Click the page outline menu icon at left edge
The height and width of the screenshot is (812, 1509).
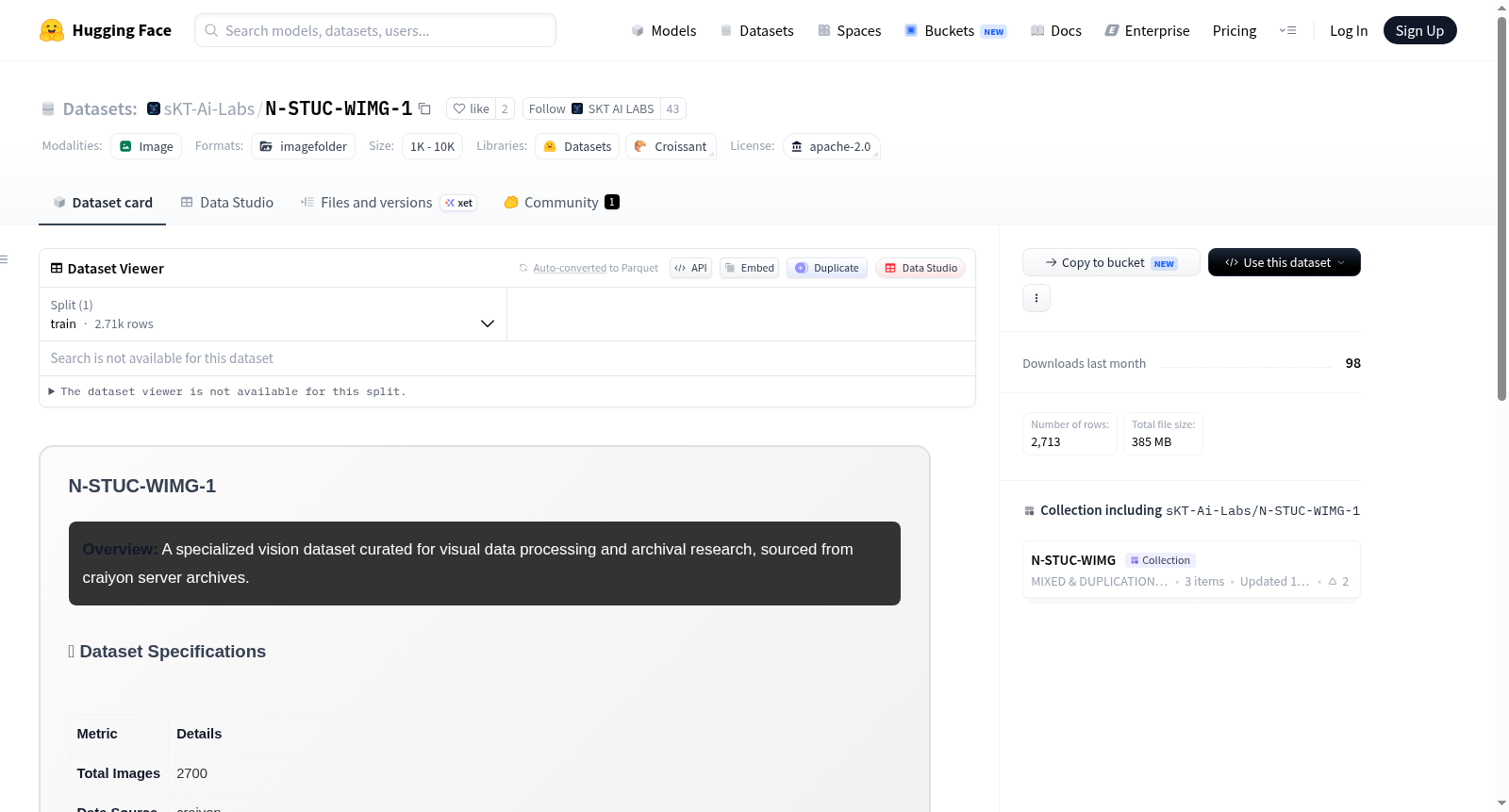(x=4, y=259)
